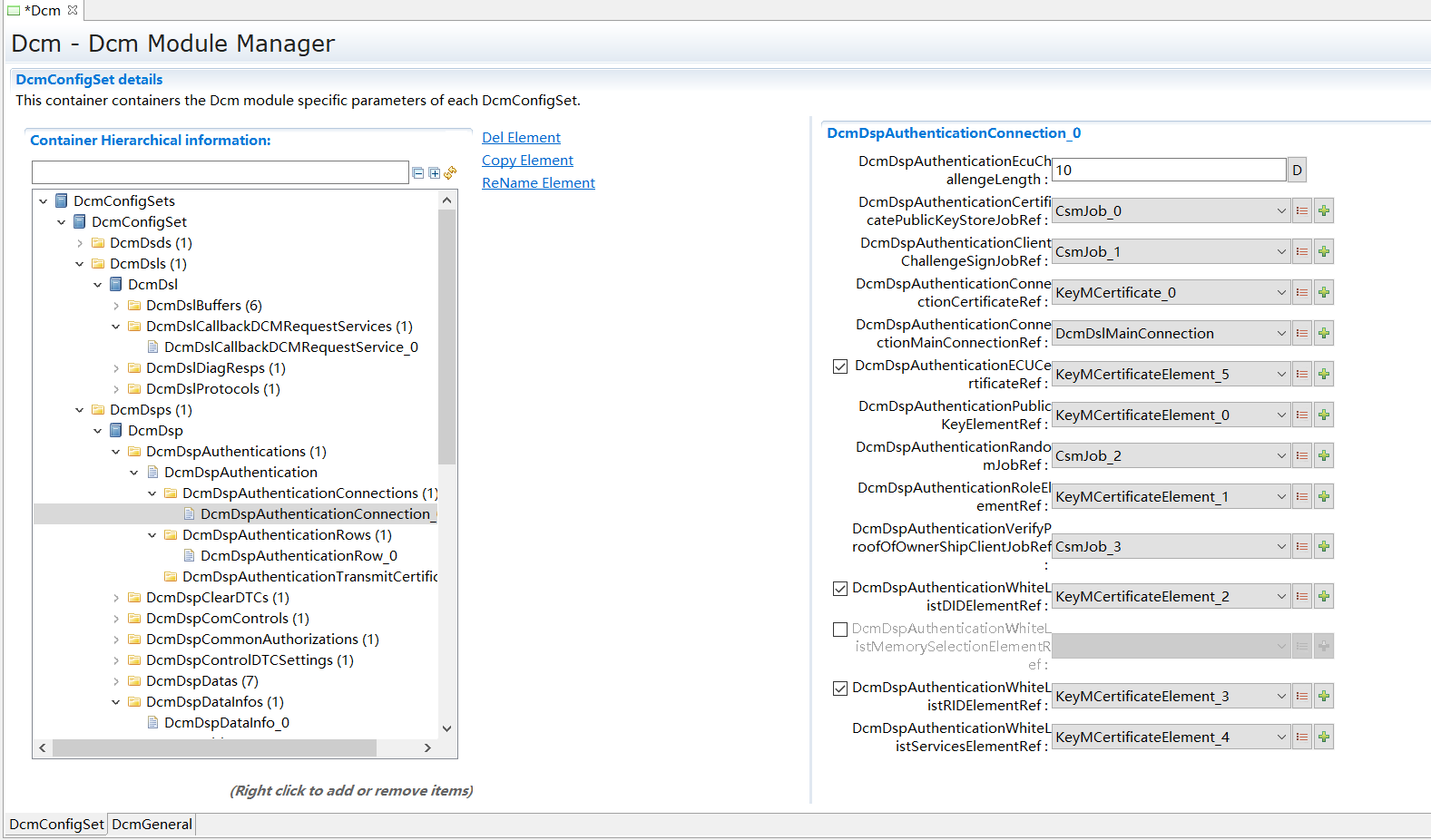Toggle WhiteListRIDElementRef checkbox
Screen dimensions: 1431x840
click(840, 689)
